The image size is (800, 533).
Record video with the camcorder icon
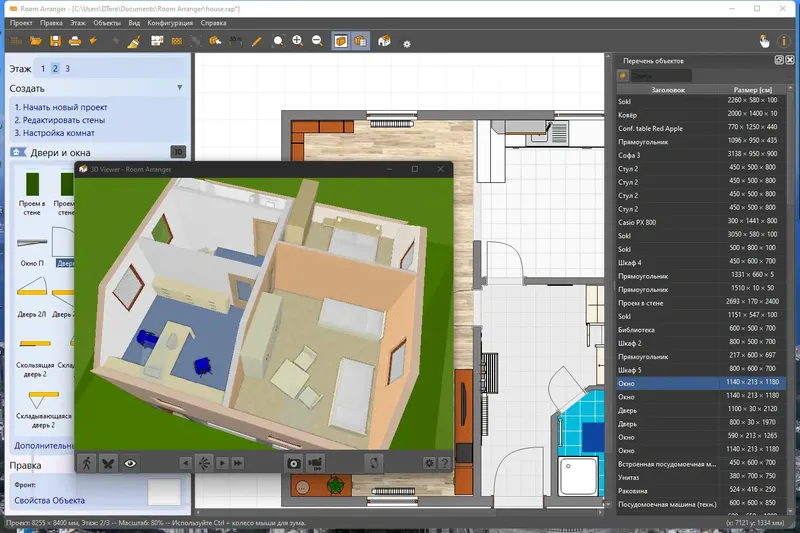316,463
